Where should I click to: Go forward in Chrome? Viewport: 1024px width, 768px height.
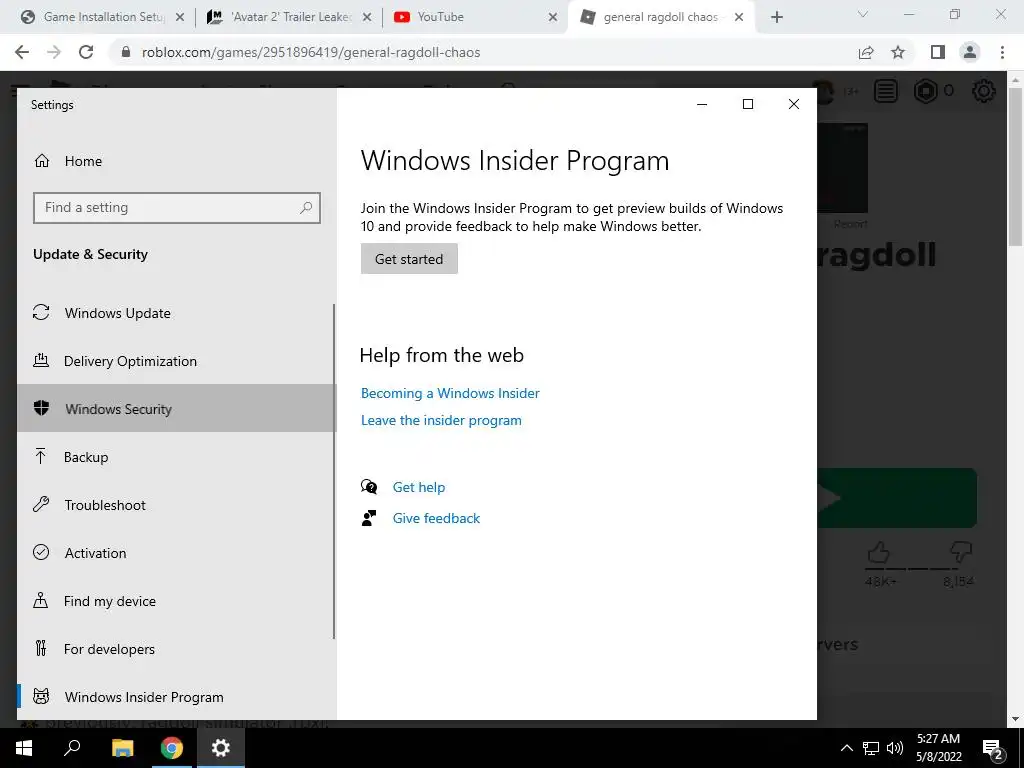click(54, 52)
